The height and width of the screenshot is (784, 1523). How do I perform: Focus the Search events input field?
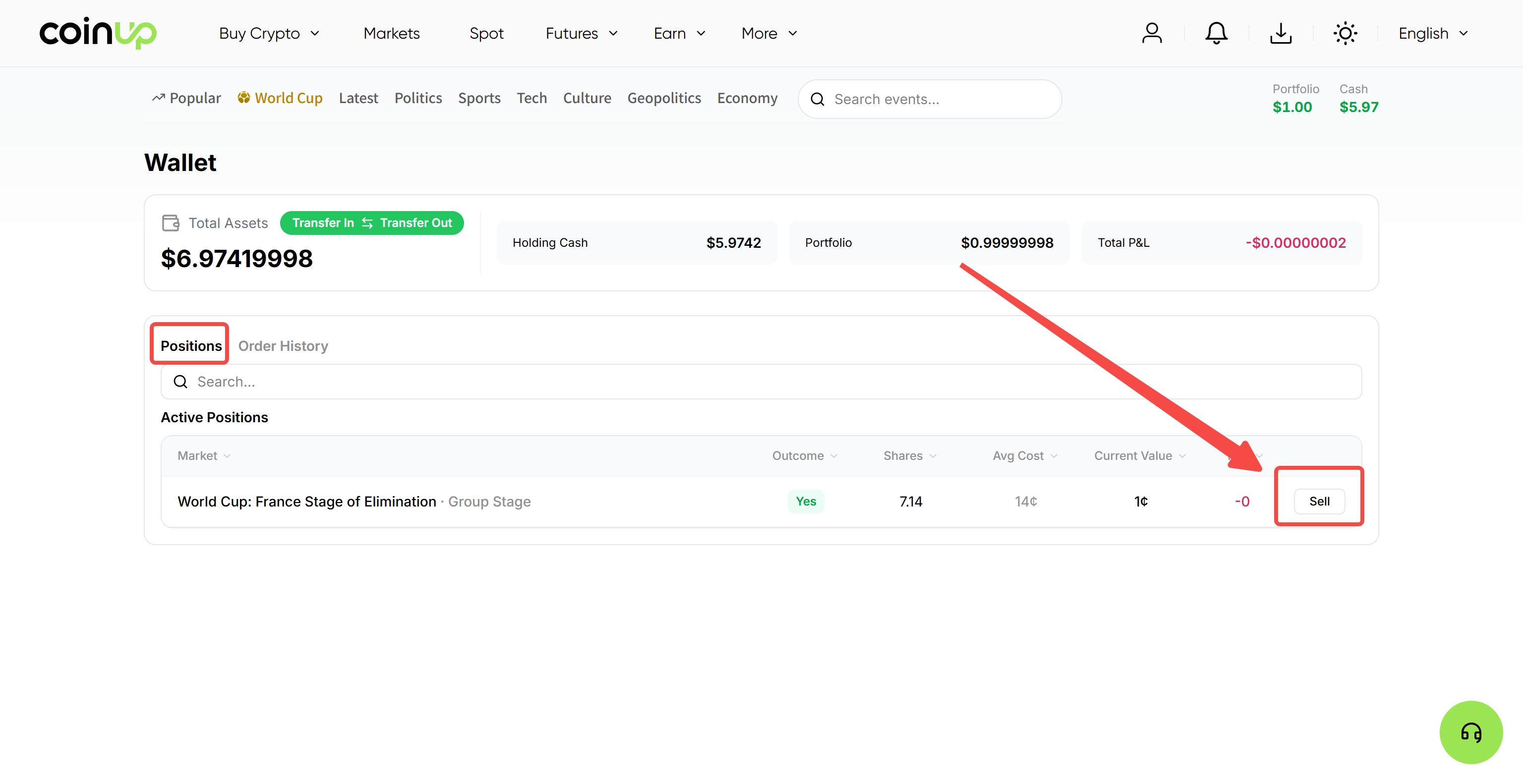[x=930, y=99]
